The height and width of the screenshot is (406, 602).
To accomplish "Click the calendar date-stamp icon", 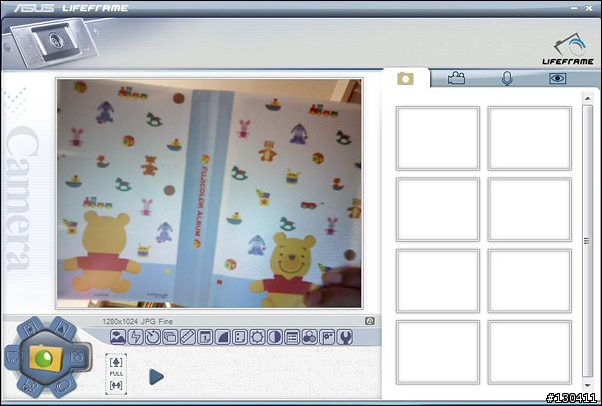I will pos(205,337).
